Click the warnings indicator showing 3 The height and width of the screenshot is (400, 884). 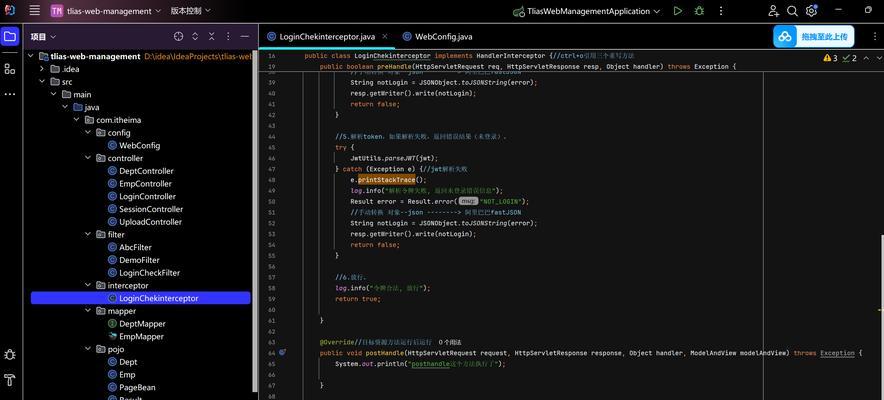pos(830,57)
